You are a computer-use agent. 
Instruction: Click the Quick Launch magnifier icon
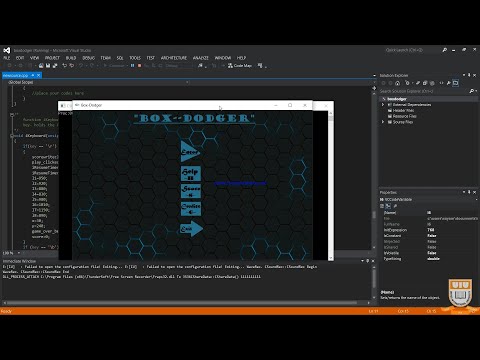point(444,50)
